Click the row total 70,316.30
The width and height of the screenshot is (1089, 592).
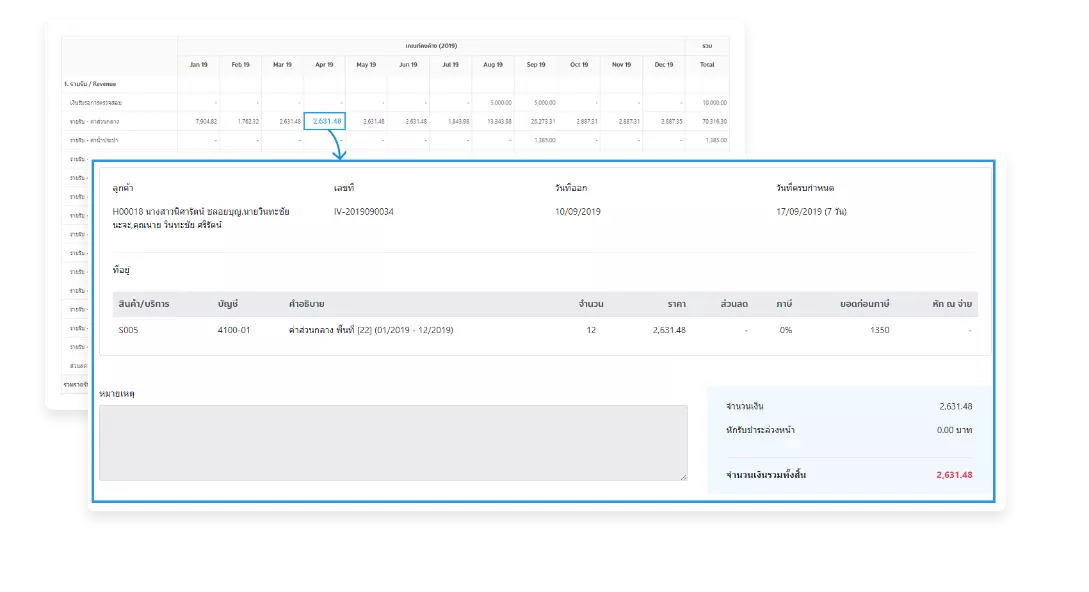pos(714,122)
